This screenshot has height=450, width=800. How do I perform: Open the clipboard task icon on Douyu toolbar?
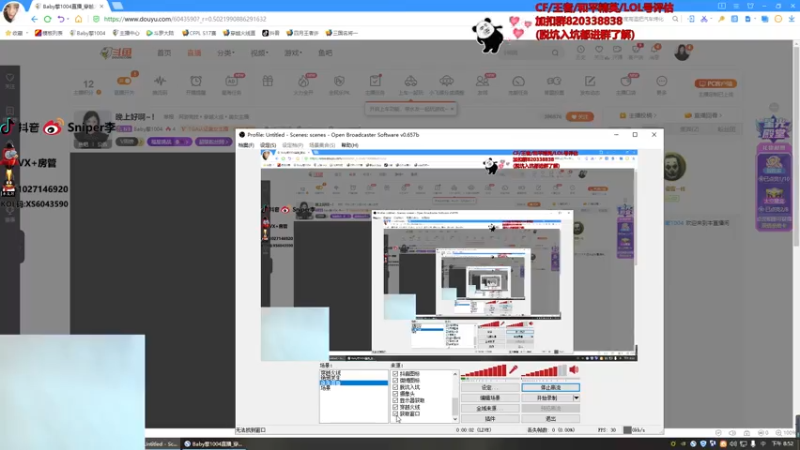coord(375,81)
